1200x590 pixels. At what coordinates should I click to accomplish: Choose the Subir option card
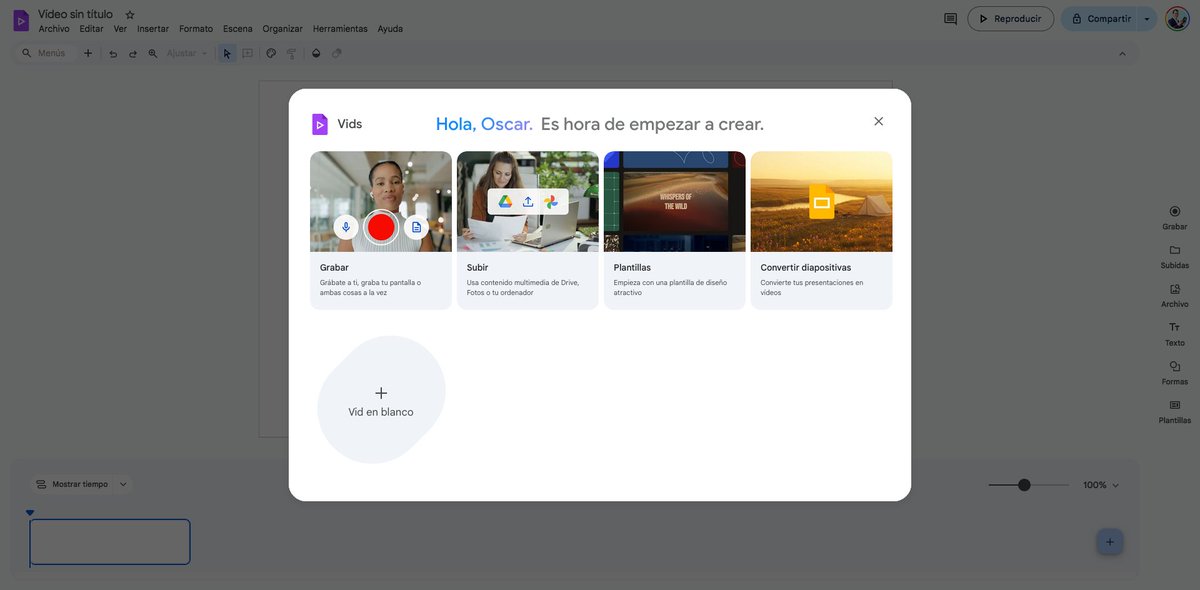click(528, 230)
